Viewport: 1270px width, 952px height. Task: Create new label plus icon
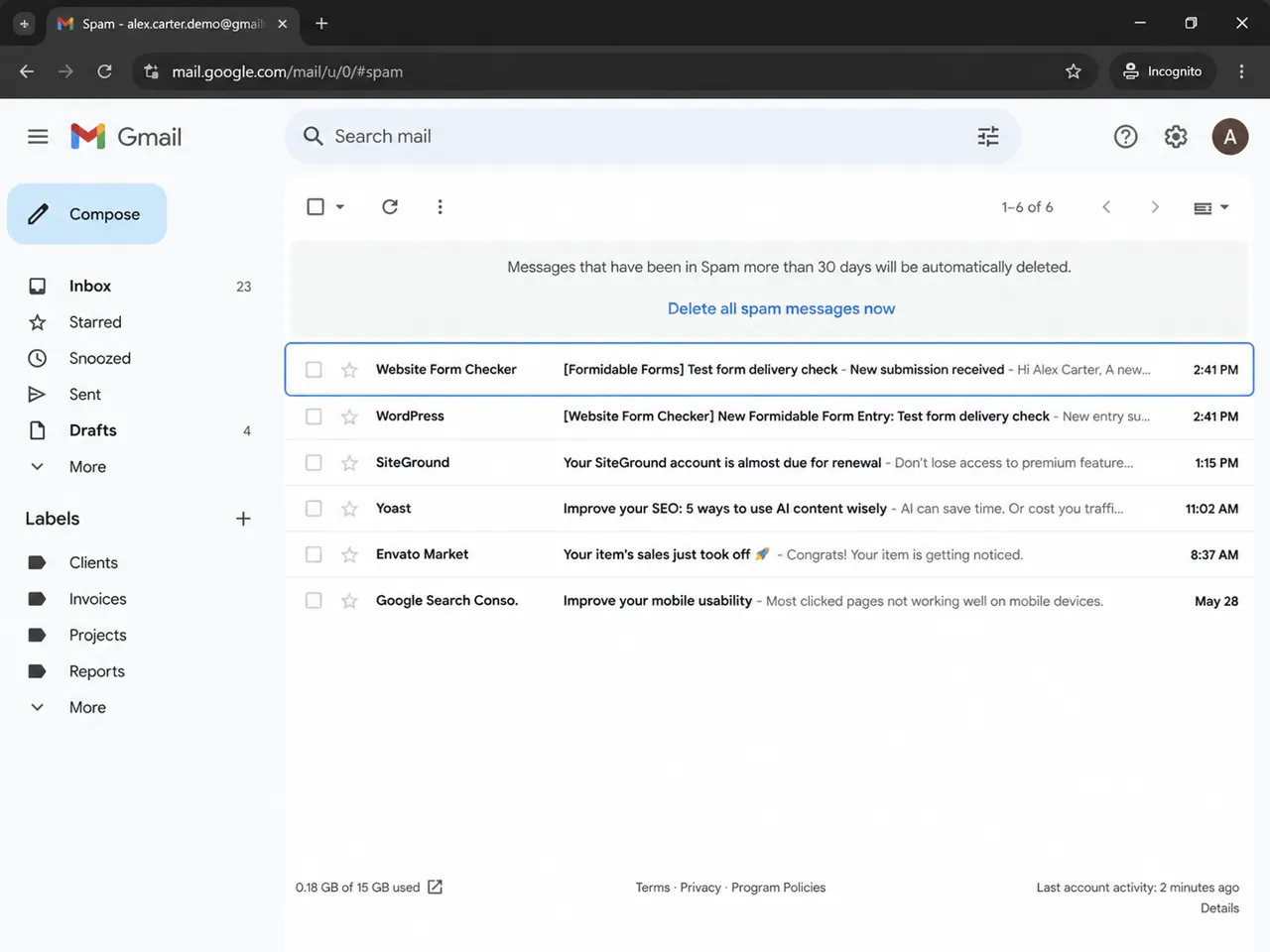point(243,519)
